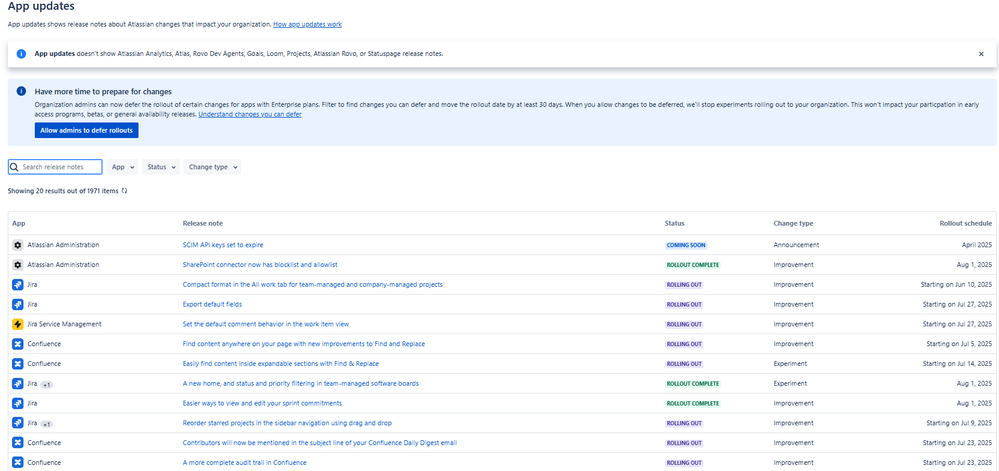999x471 pixels.
Task: Click Starting on Jul 5, 2025 cell
Action: pos(959,344)
